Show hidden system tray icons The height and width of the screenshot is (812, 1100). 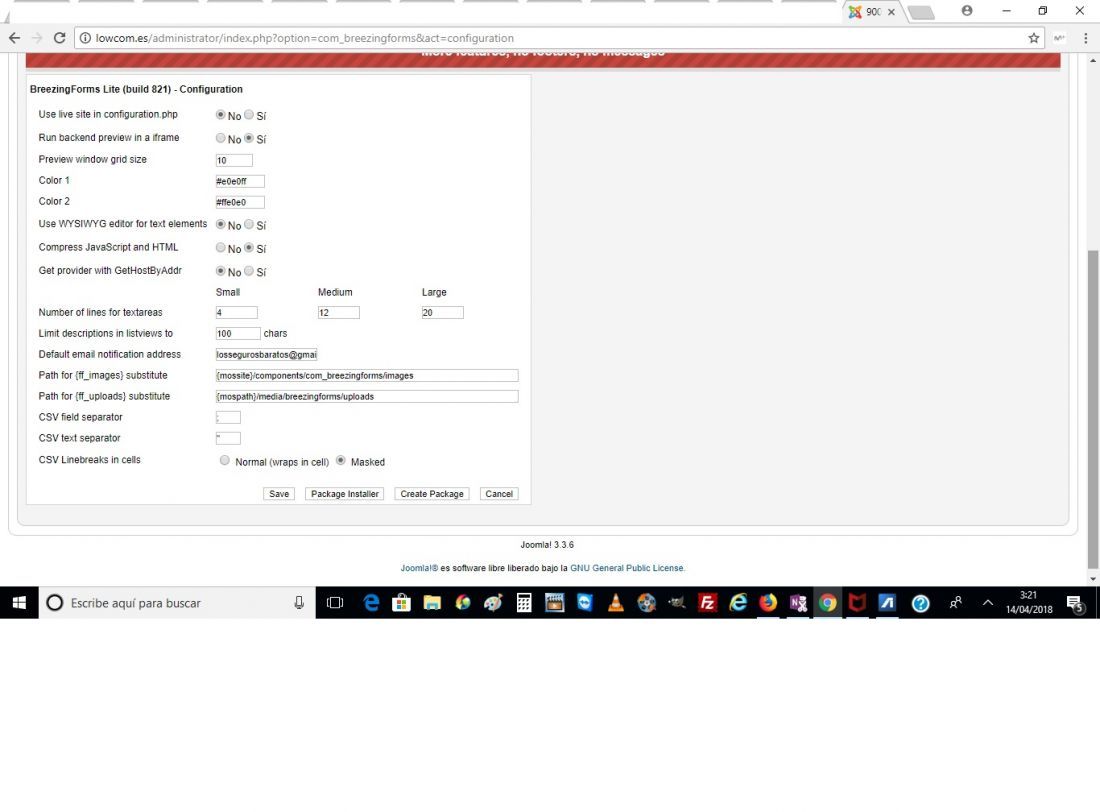988,603
